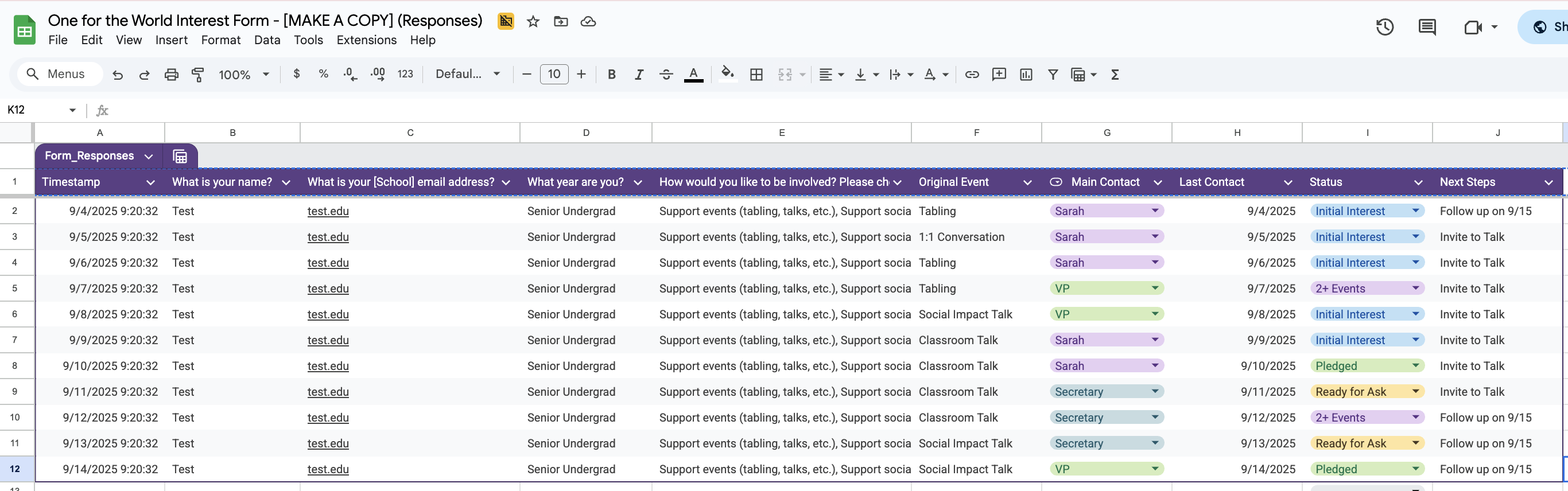Insert a chart from the toolbar
The width and height of the screenshot is (1568, 491).
pos(1026,74)
